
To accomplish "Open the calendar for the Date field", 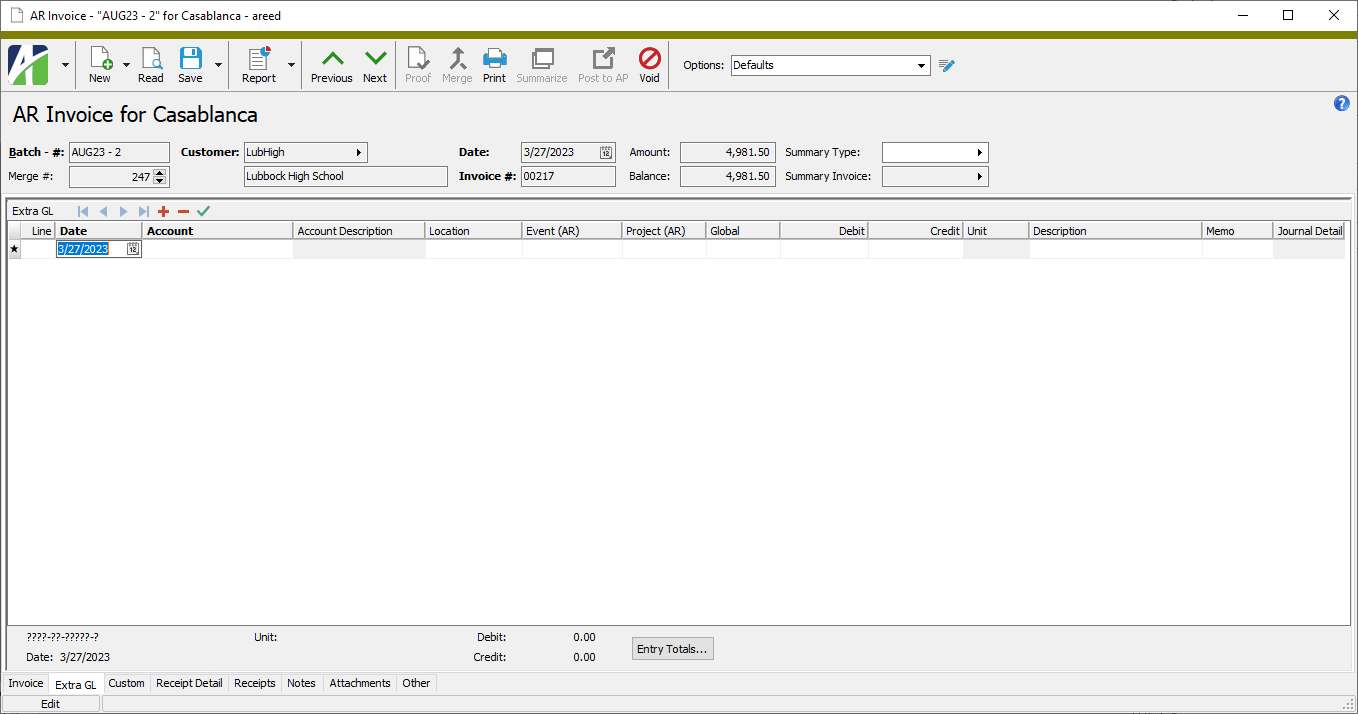I will [x=604, y=152].
